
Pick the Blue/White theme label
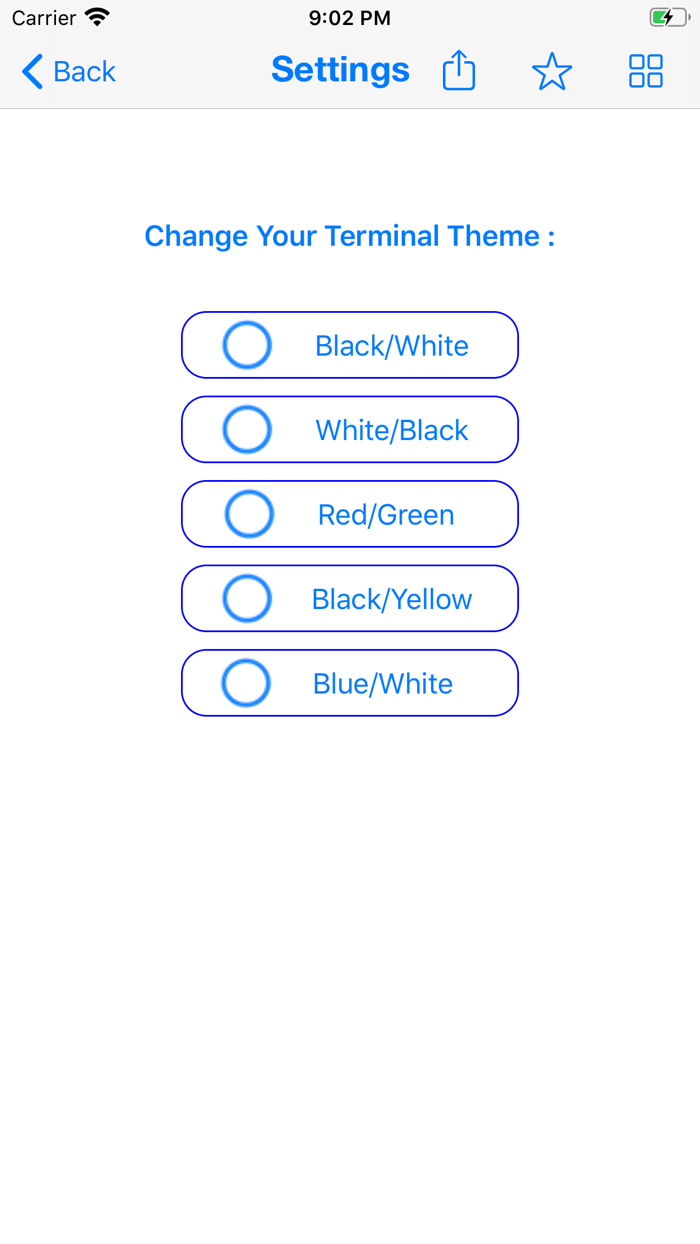click(x=383, y=684)
